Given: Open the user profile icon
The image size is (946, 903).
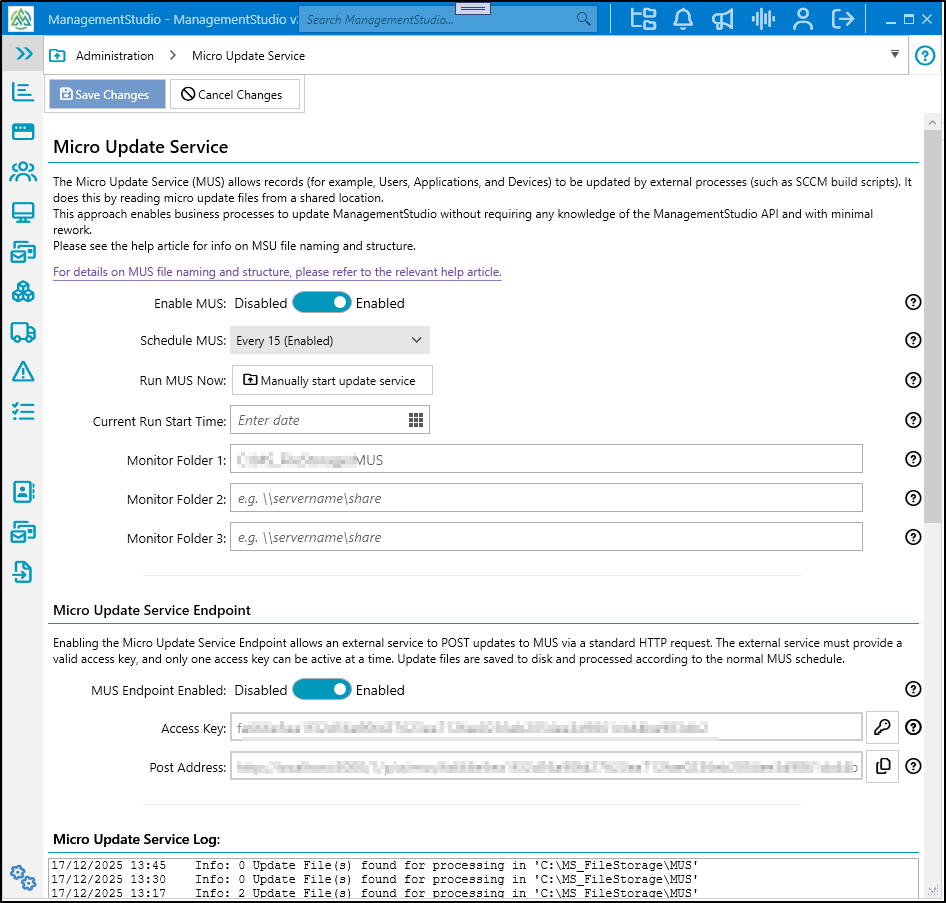Looking at the screenshot, I should coord(802,19).
